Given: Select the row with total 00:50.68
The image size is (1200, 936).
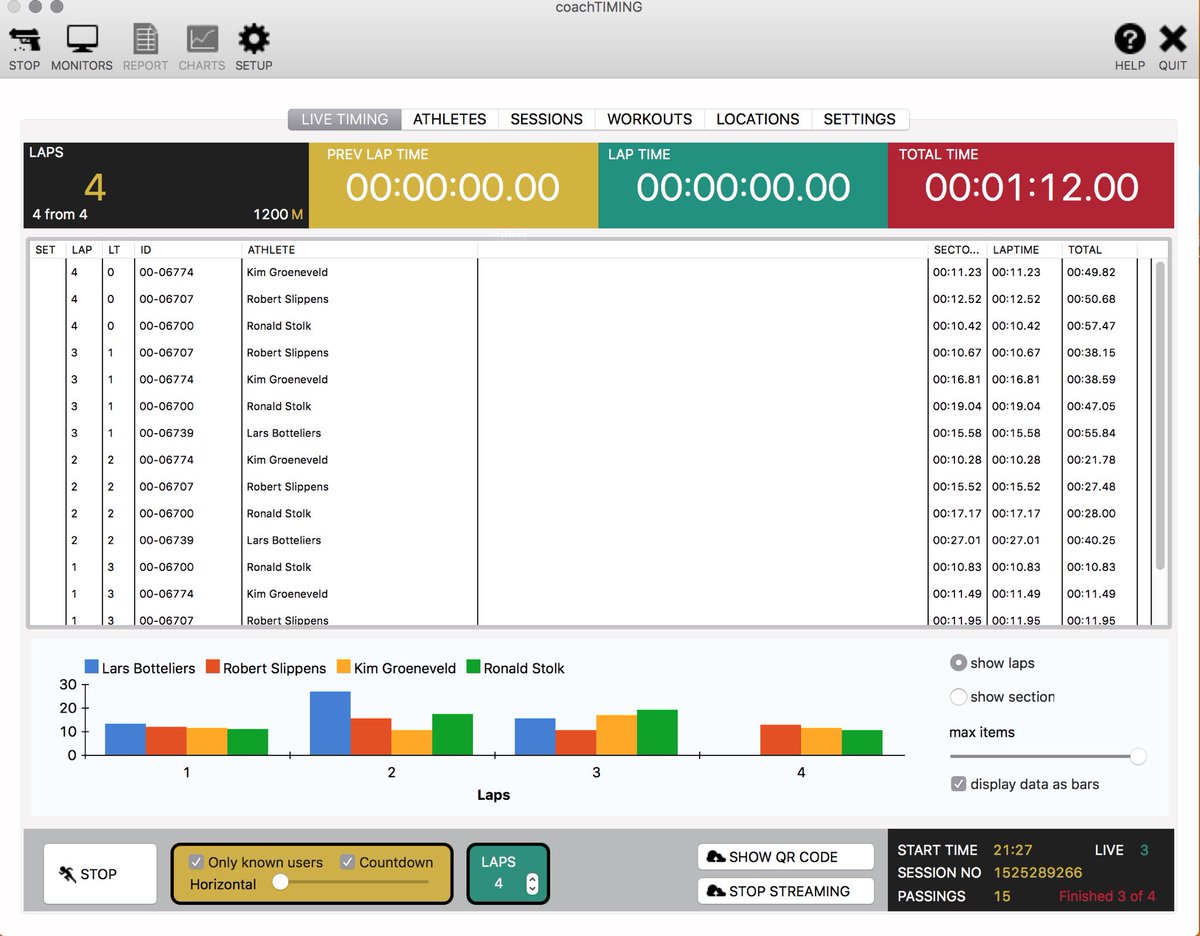Looking at the screenshot, I should 590,299.
